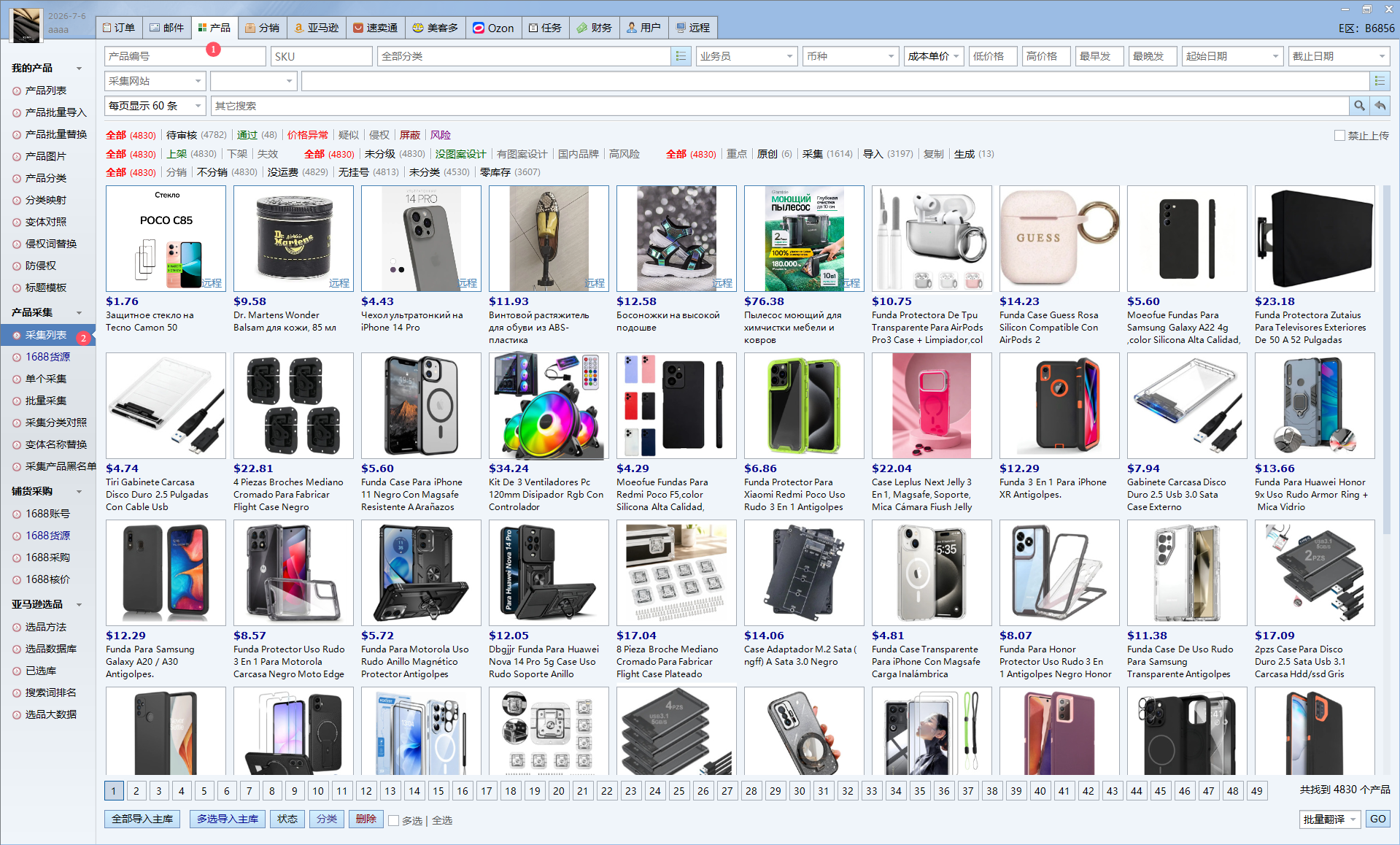Open the 美客多 tab
This screenshot has height=845, width=1400.
(435, 28)
